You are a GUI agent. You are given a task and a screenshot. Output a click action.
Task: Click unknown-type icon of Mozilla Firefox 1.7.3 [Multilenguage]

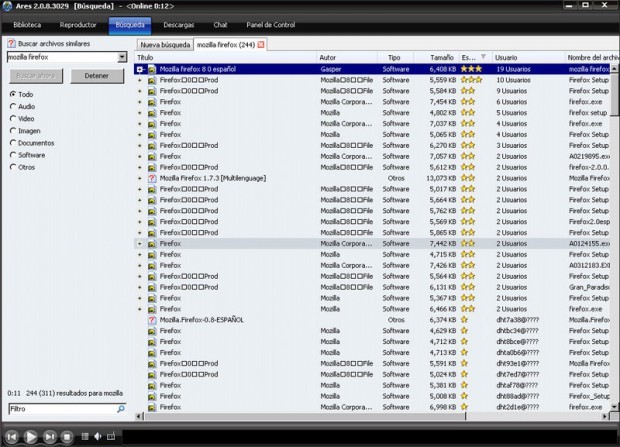point(152,178)
